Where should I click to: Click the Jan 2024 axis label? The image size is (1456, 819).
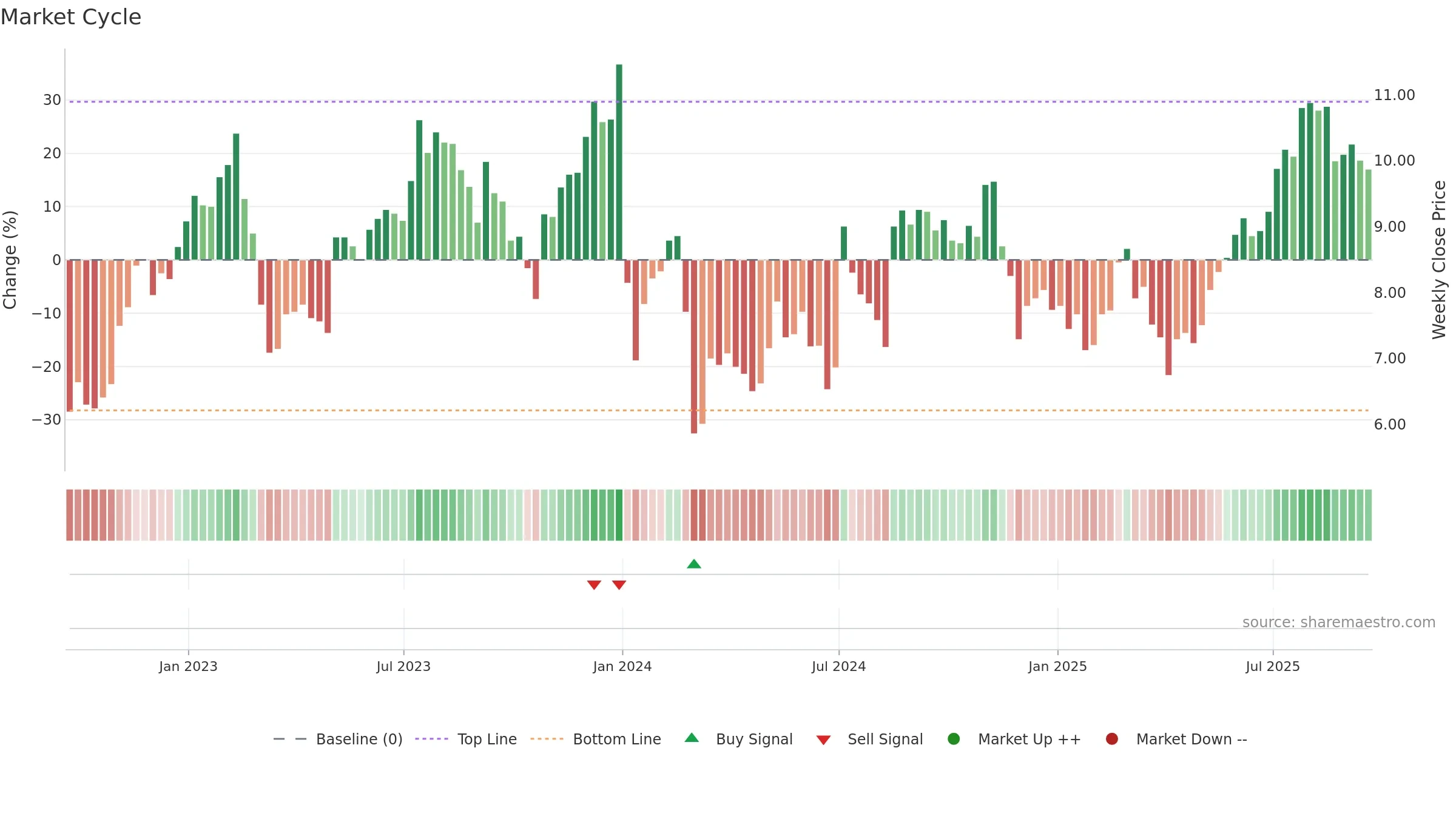pos(622,667)
